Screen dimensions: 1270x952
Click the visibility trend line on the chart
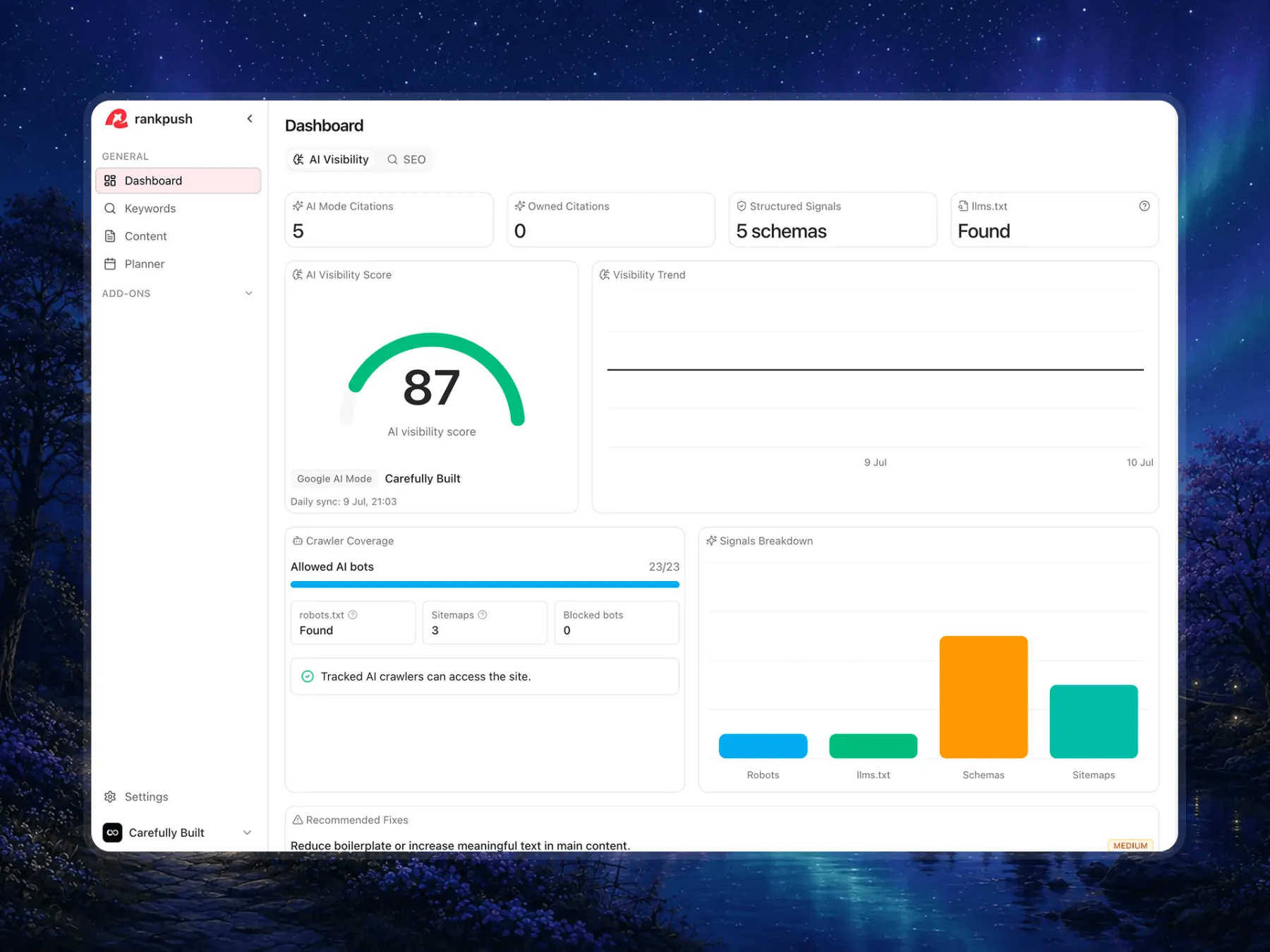click(875, 370)
